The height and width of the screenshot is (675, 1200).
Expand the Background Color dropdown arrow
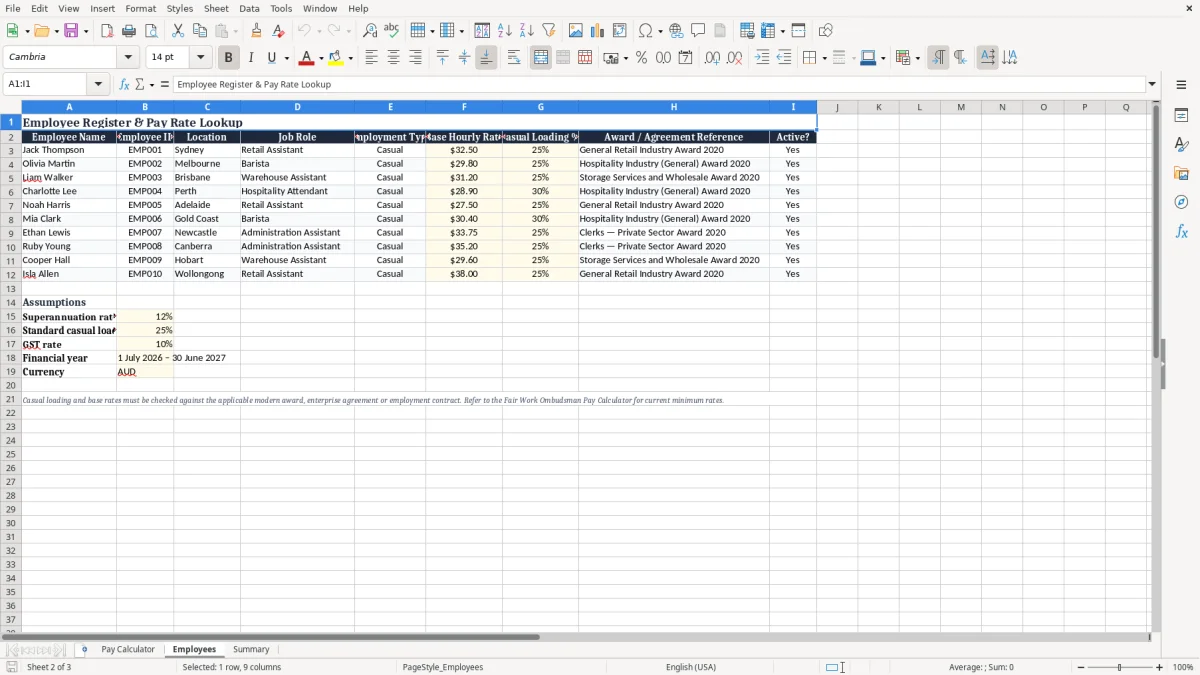coord(351,58)
